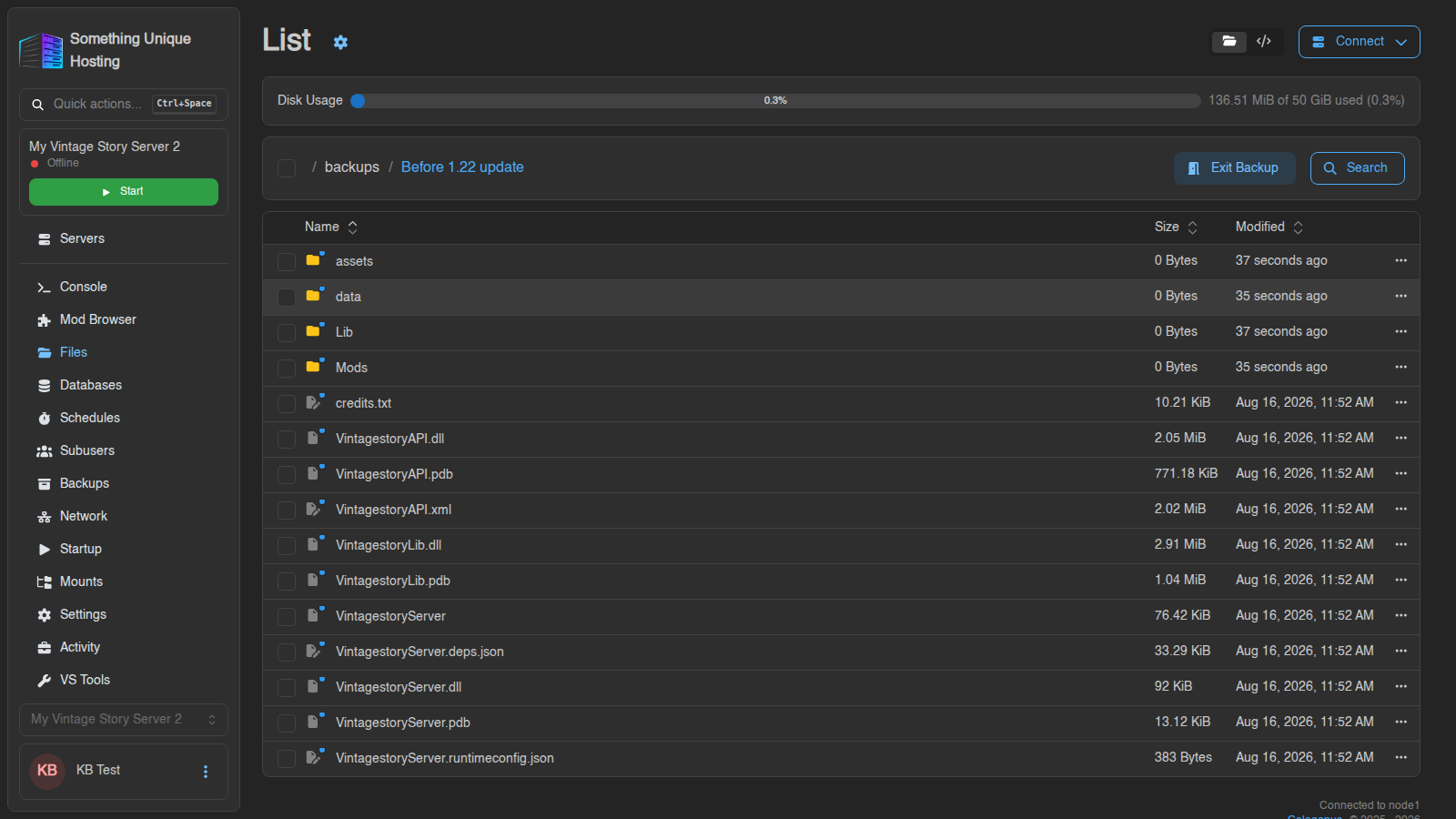The image size is (1456, 819).
Task: Open the List settings gear icon
Action: point(340,42)
